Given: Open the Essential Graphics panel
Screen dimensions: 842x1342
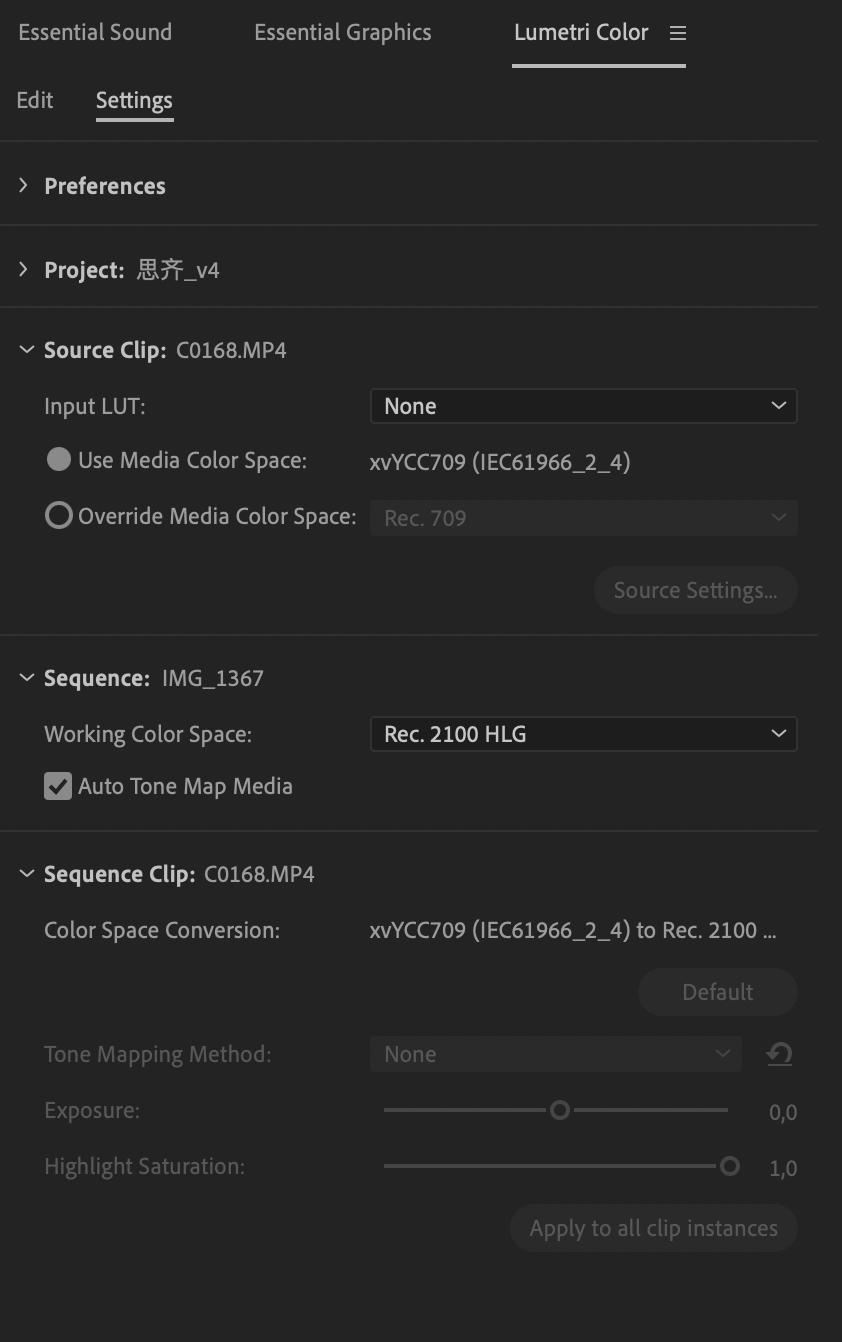Looking at the screenshot, I should coord(342,32).
